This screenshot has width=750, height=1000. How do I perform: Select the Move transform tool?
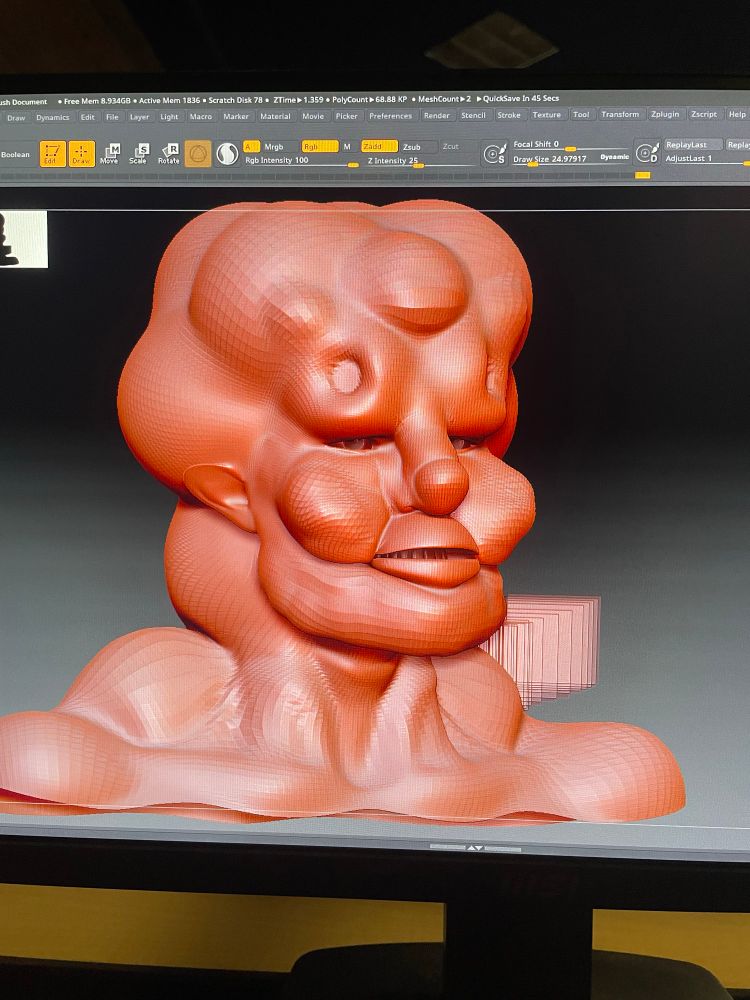tap(110, 154)
